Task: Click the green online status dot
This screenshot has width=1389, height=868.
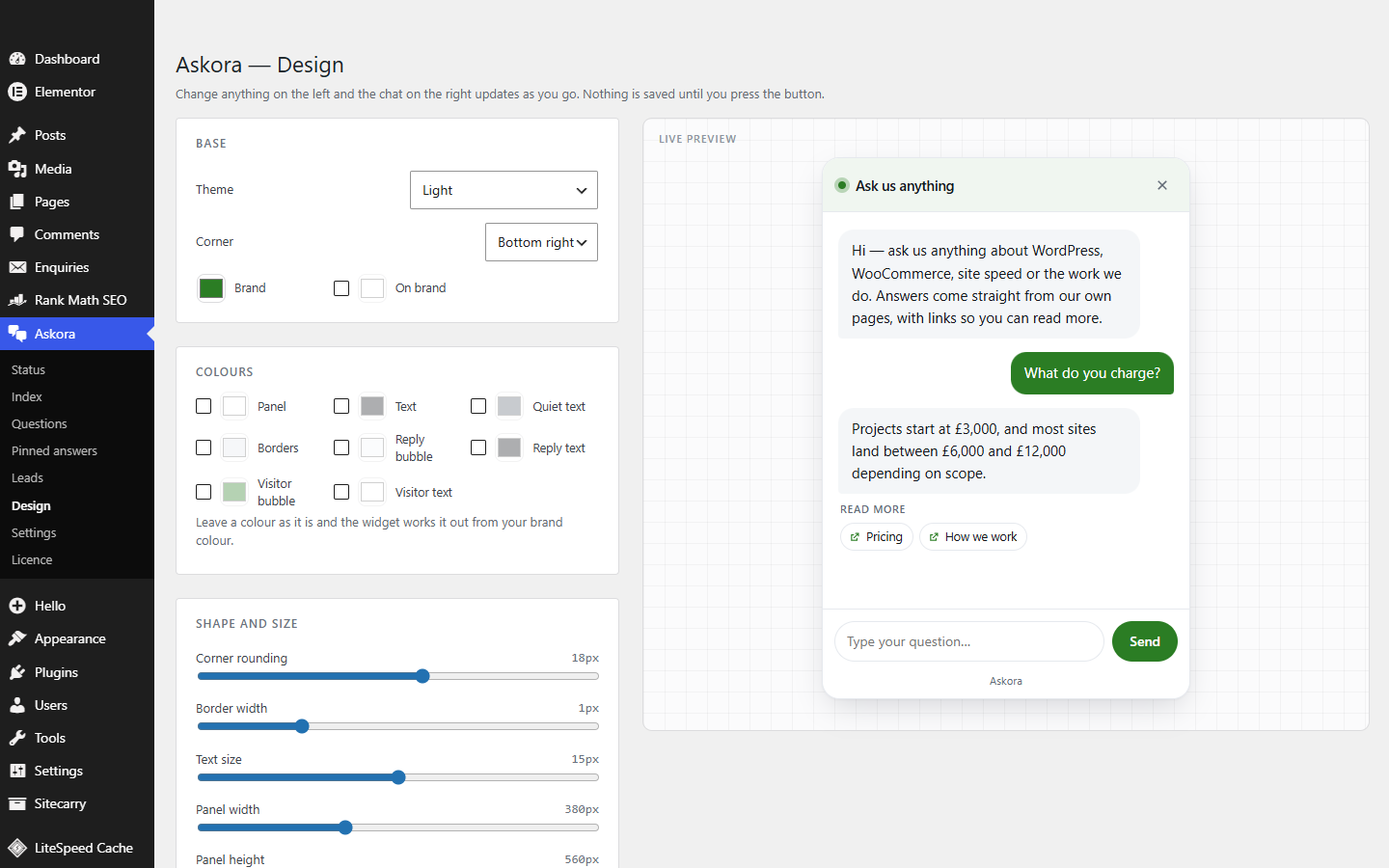Action: pyautogui.click(x=842, y=185)
